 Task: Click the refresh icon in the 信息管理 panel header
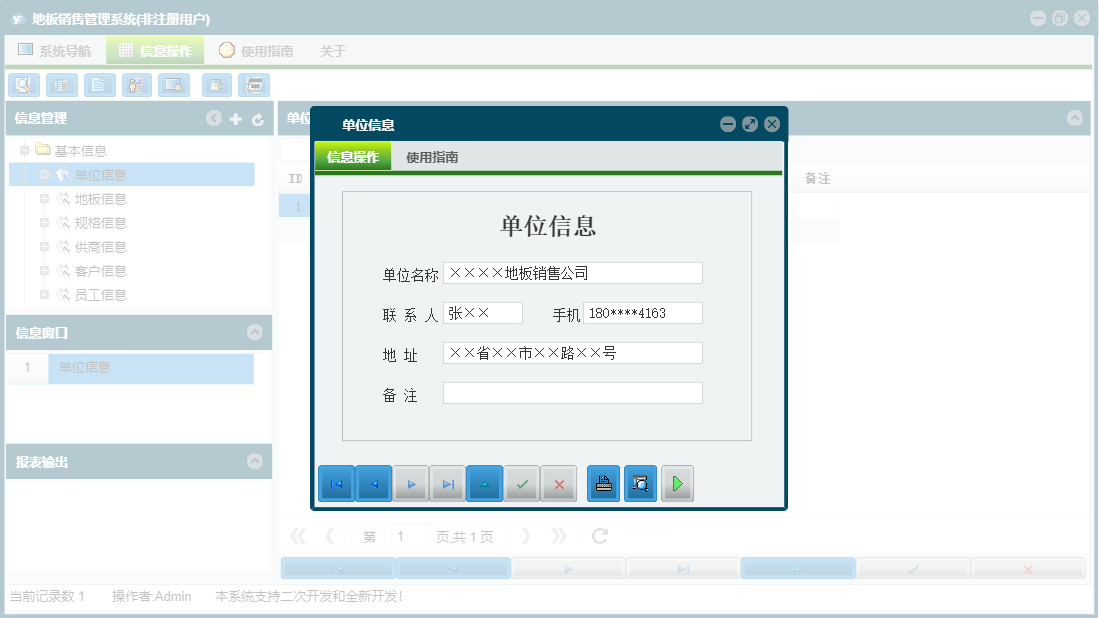258,118
